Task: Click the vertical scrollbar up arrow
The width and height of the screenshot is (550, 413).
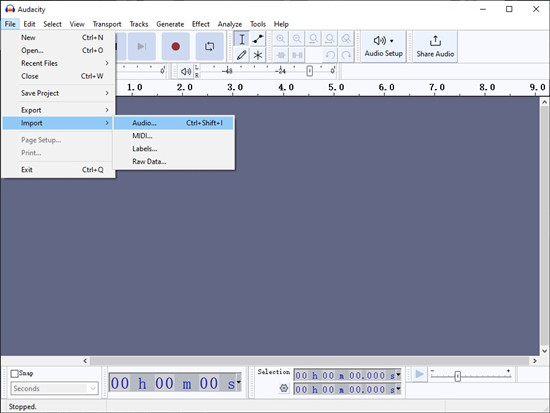Action: (544, 102)
